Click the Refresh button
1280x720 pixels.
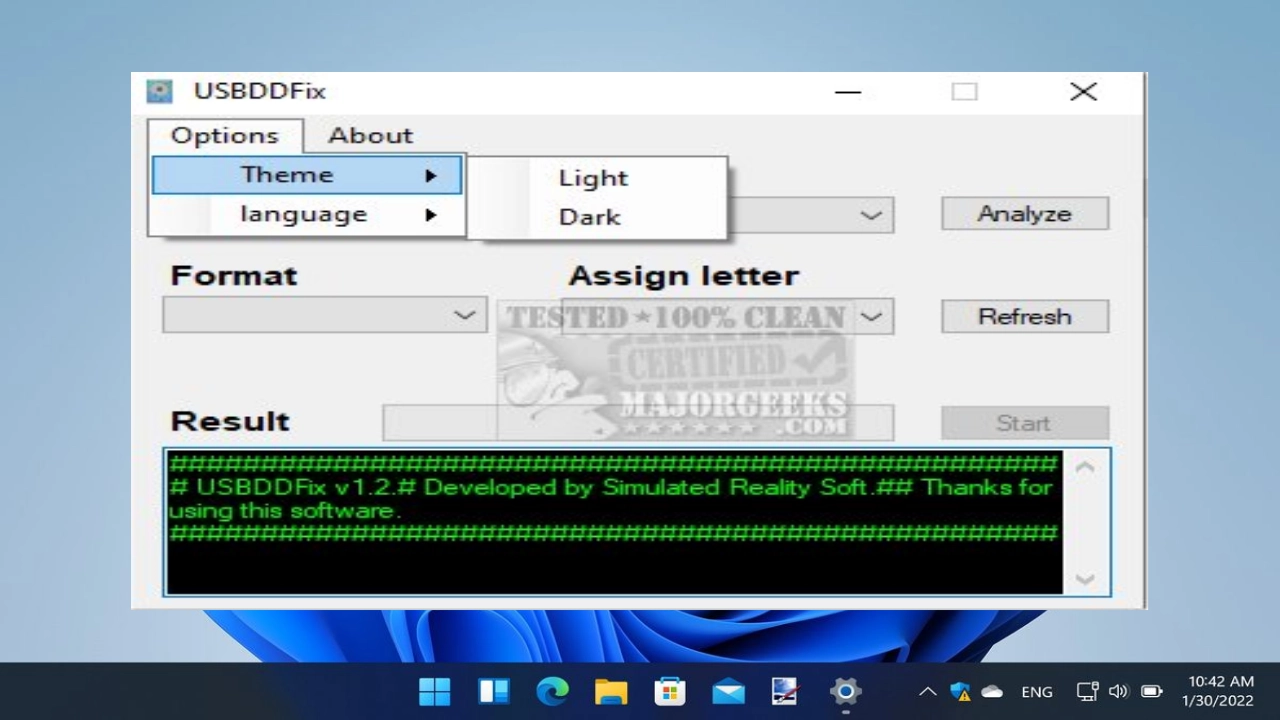1024,316
